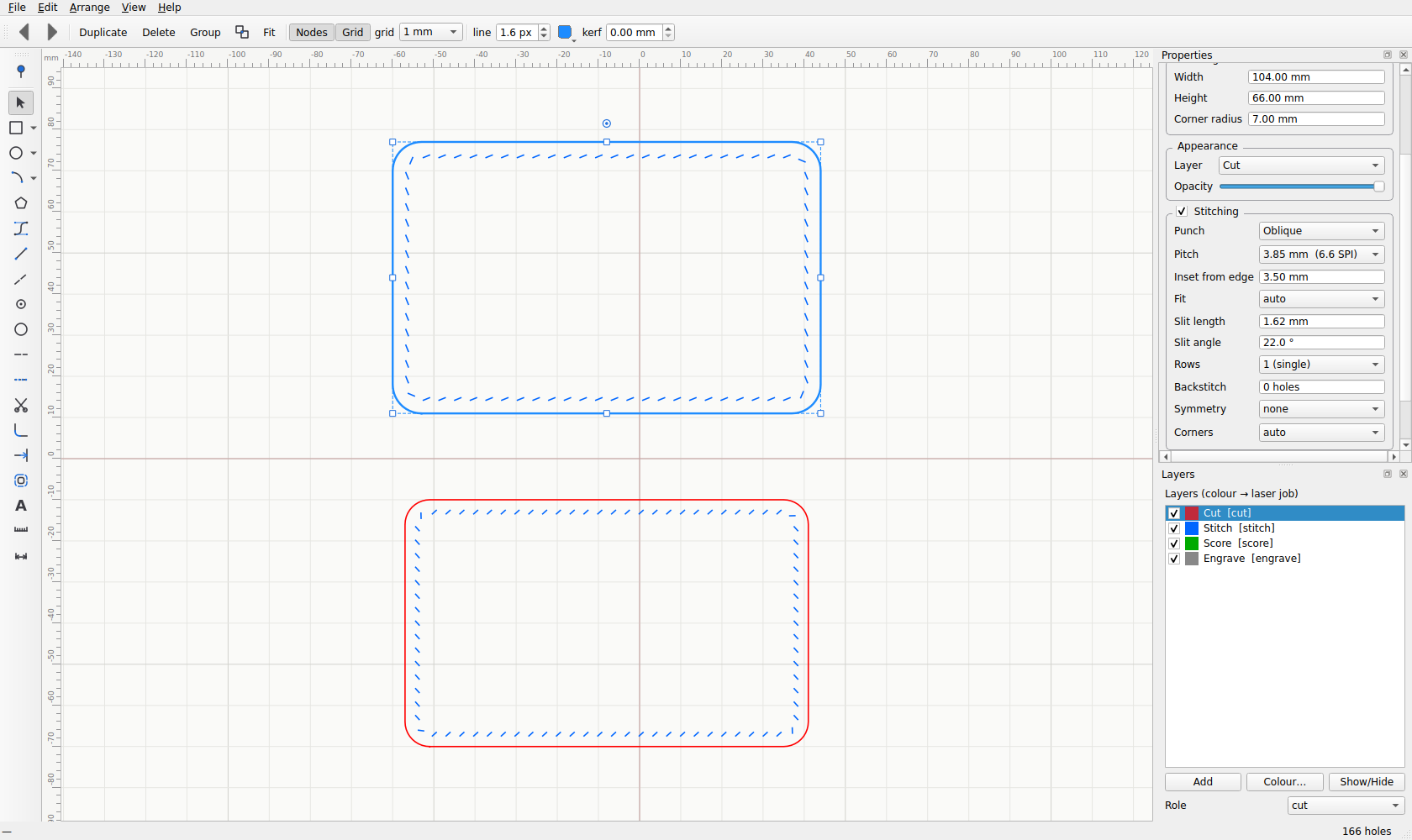
Task: Select the plain circle tool below the hole tool
Action: (x=21, y=329)
